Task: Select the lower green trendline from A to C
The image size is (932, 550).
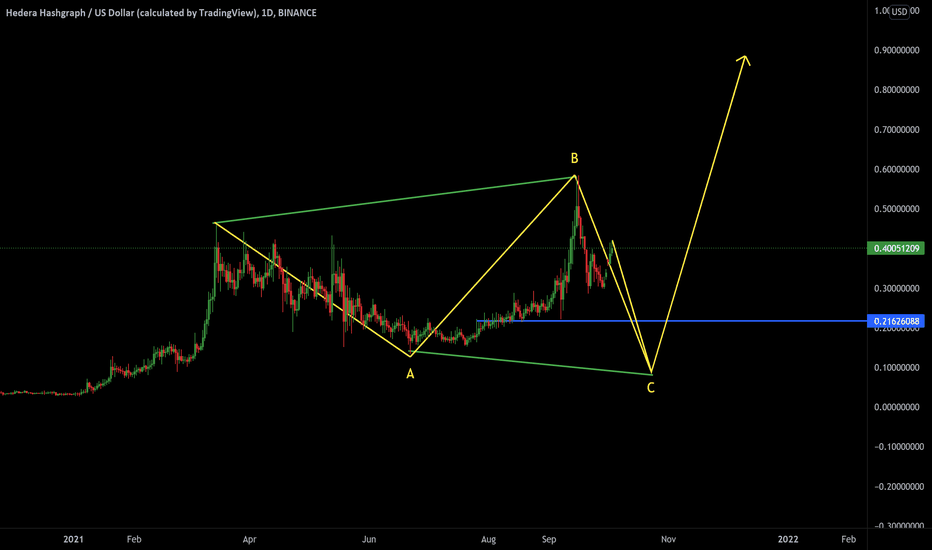Action: (x=531, y=363)
